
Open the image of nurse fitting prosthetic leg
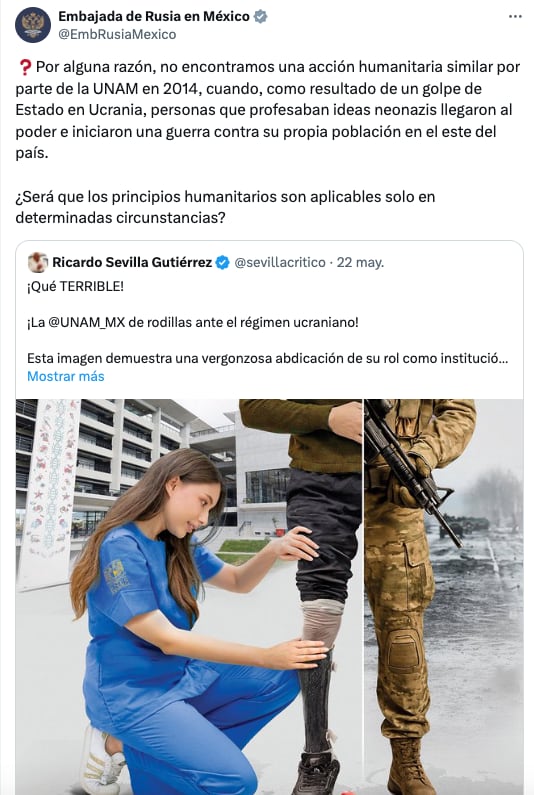189,597
